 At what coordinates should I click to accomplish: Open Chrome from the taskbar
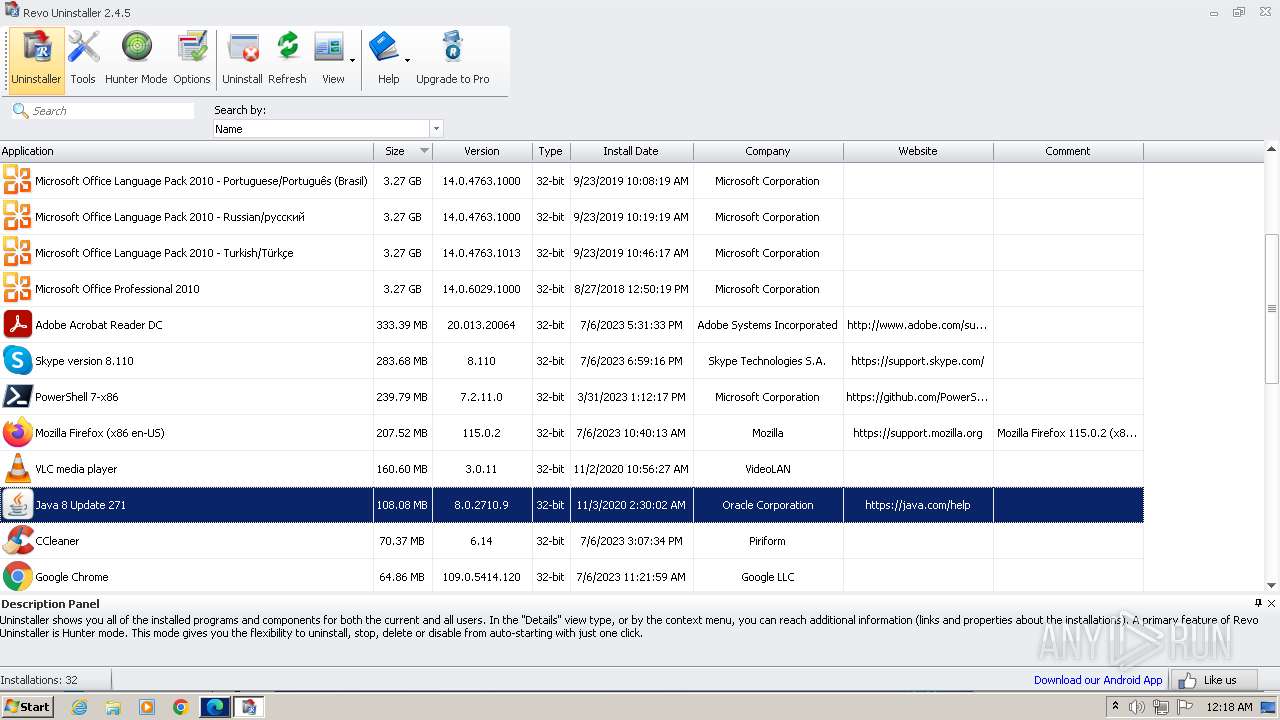point(180,707)
